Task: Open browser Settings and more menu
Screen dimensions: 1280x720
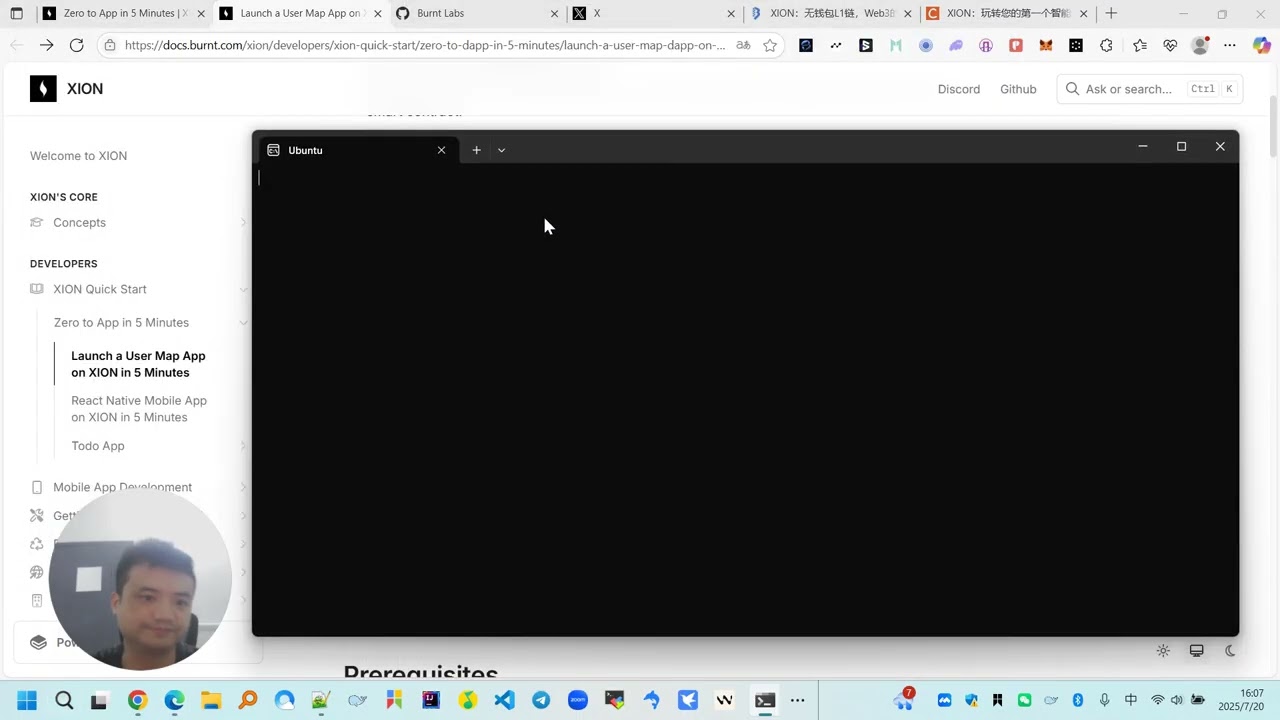Action: pos(1230,45)
